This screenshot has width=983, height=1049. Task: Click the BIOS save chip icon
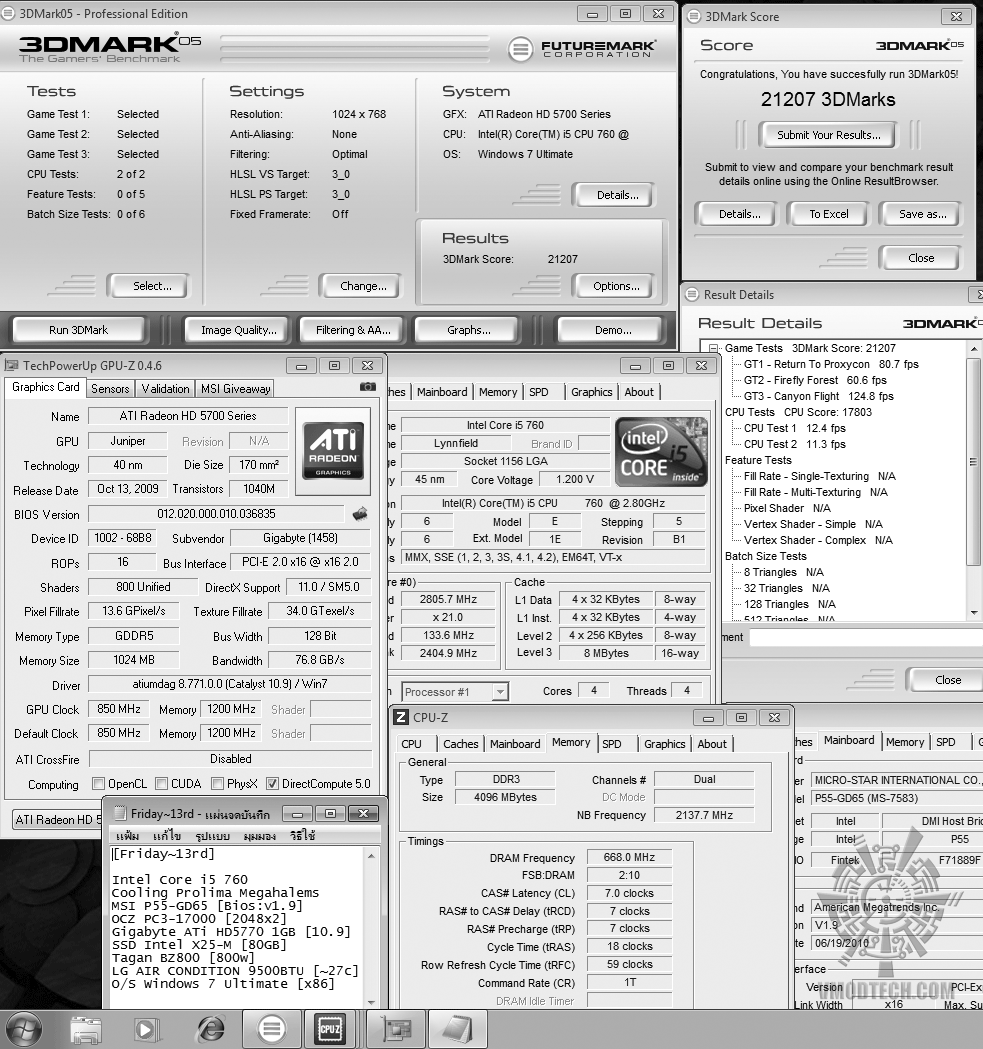360,514
